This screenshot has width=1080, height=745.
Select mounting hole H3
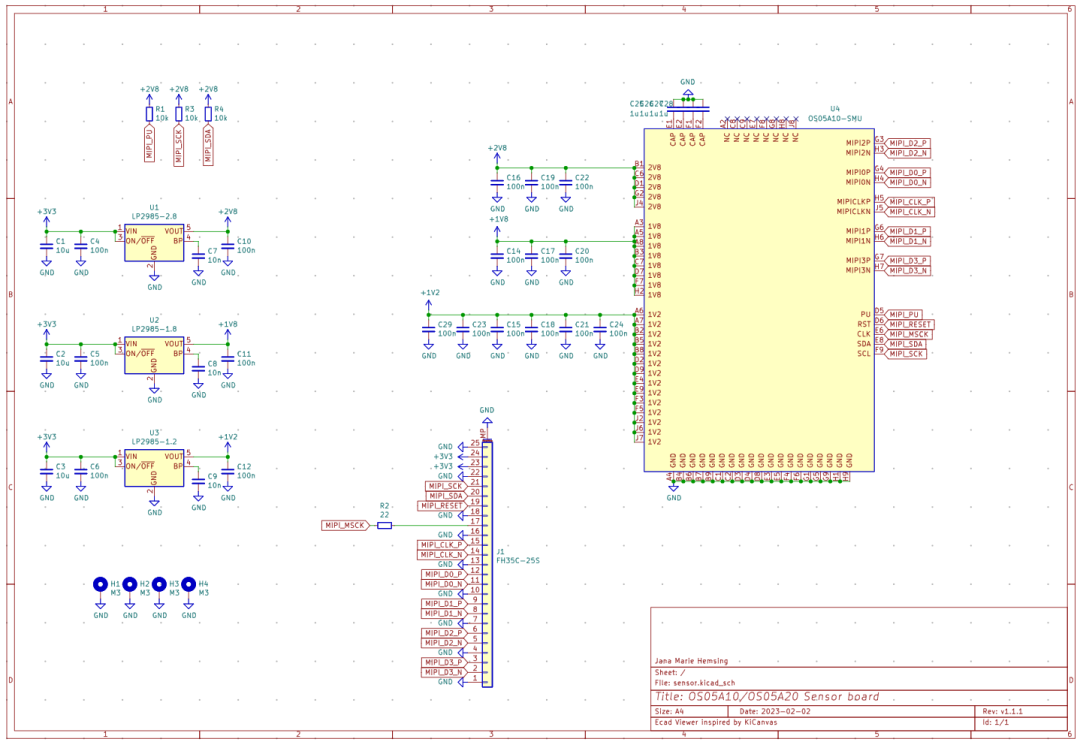(159, 584)
